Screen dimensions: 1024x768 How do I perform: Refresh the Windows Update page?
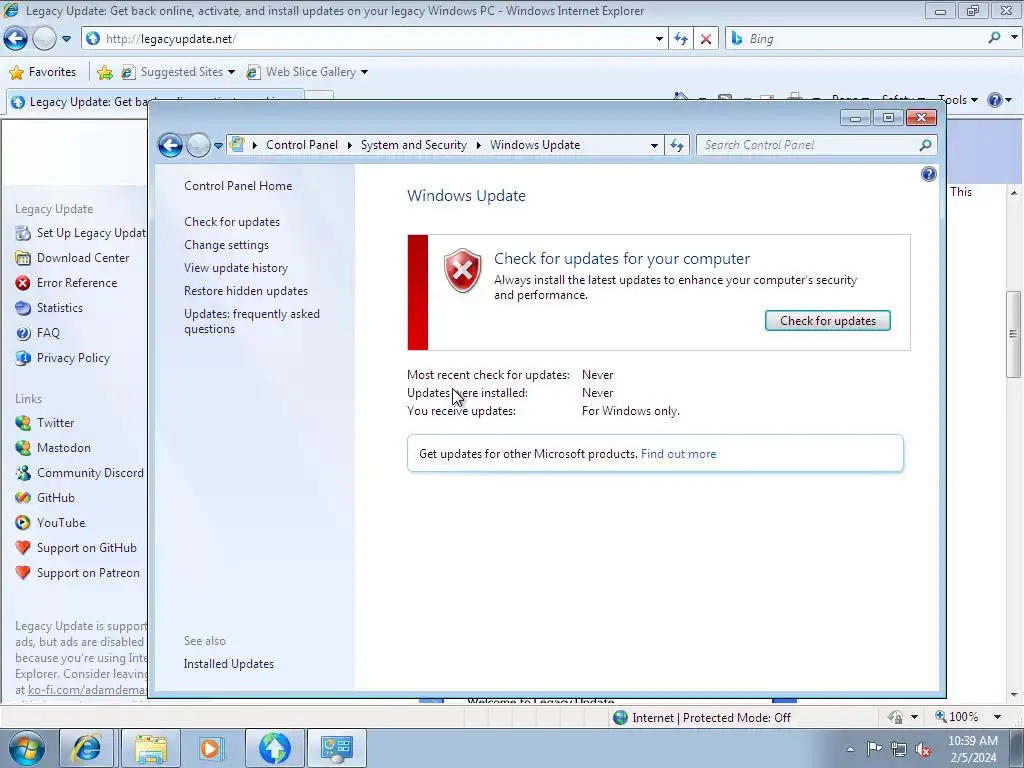click(677, 145)
